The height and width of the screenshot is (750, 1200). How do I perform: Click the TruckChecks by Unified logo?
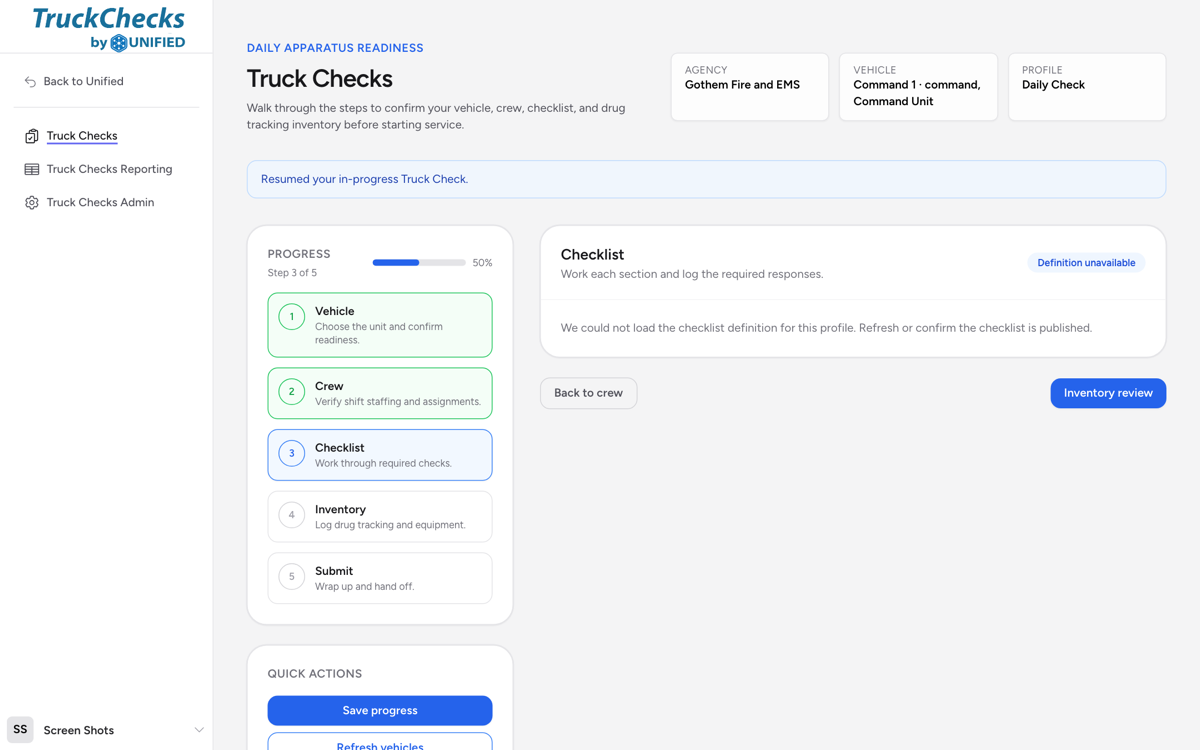108,28
